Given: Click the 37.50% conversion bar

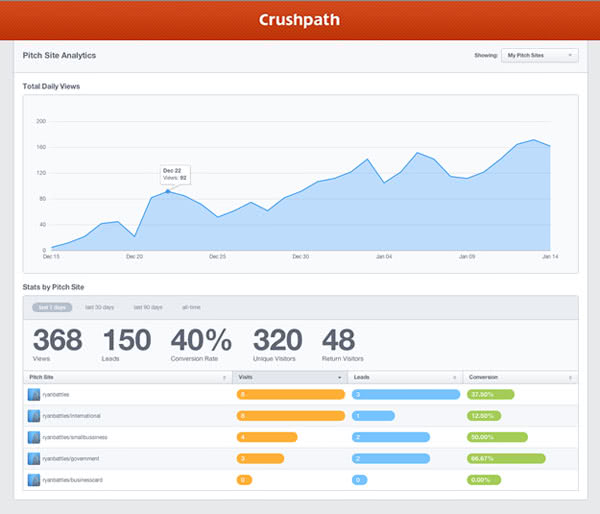Looking at the screenshot, I should click(491, 395).
